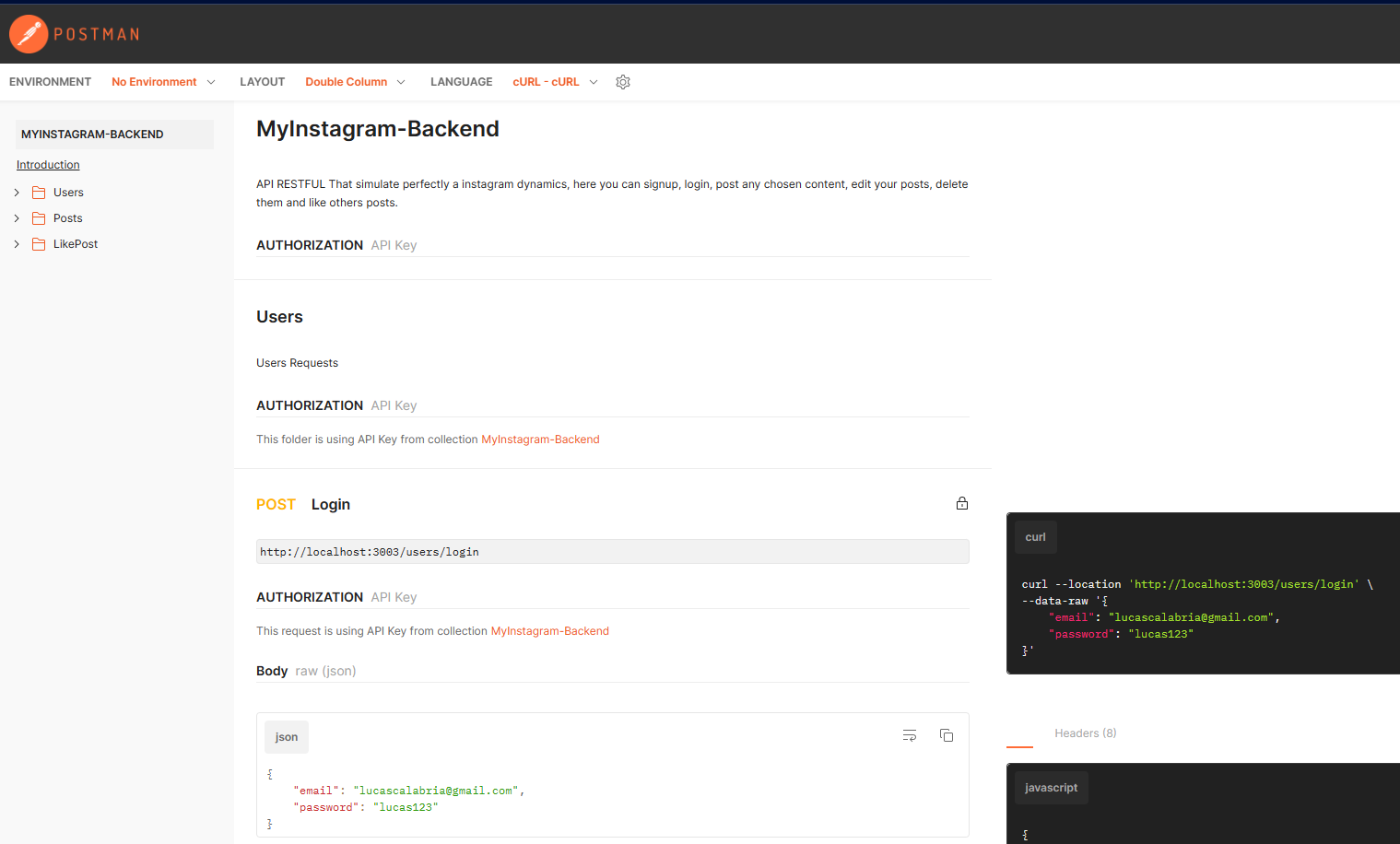Click the LAYOUT label in toolbar

tap(262, 82)
